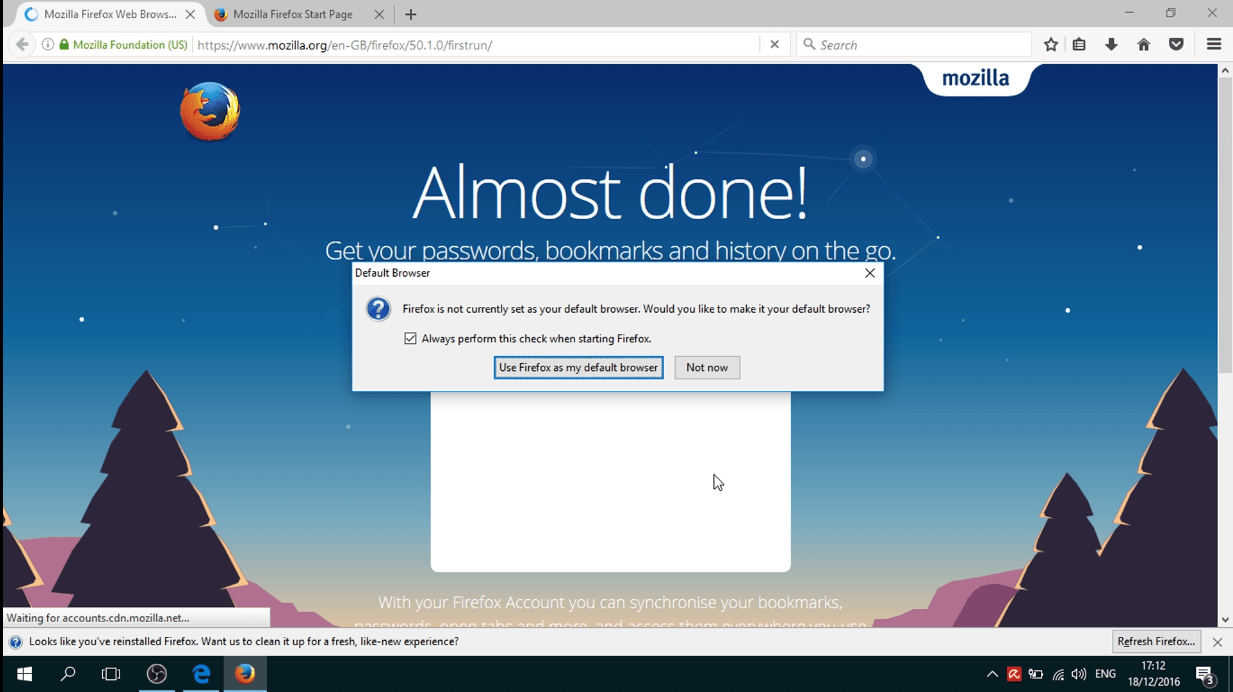1233x692 pixels.
Task: Choose Not now in Default Browser dialog
Action: (707, 368)
